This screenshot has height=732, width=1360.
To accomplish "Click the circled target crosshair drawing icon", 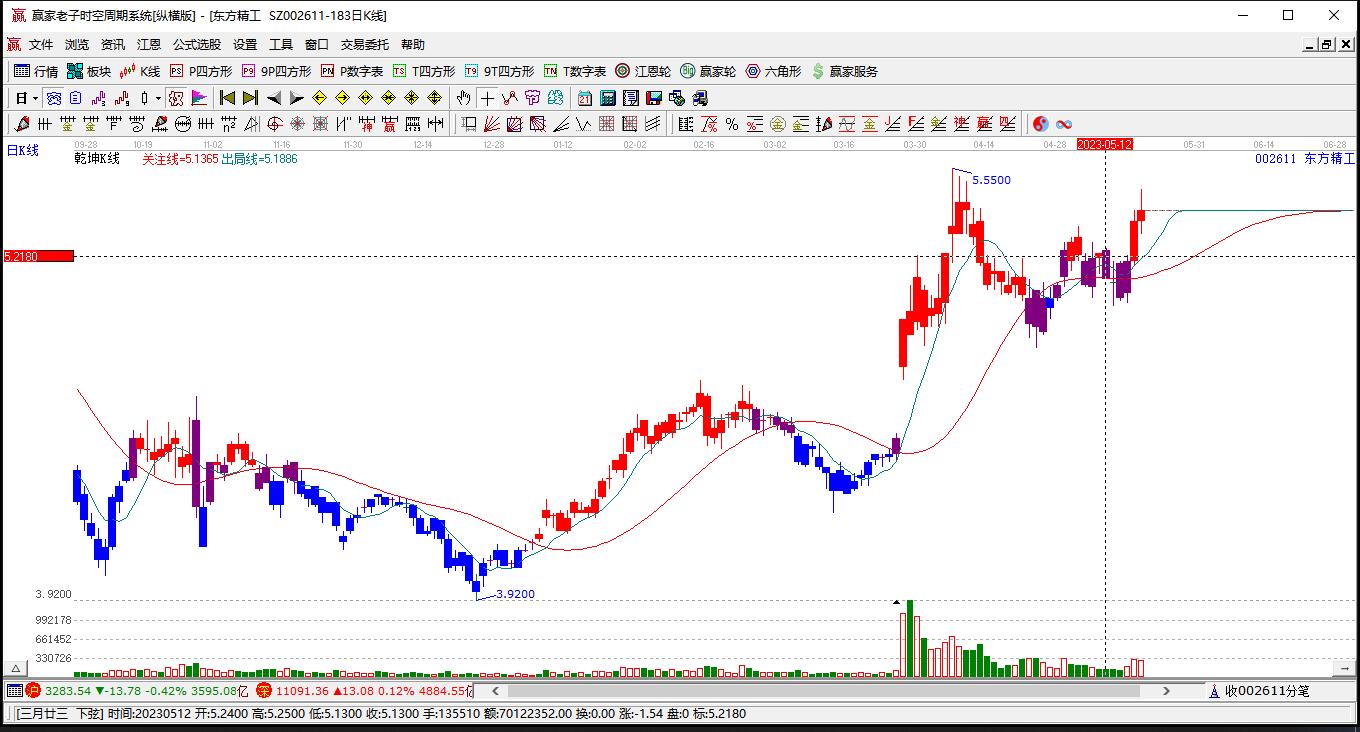I will (274, 124).
